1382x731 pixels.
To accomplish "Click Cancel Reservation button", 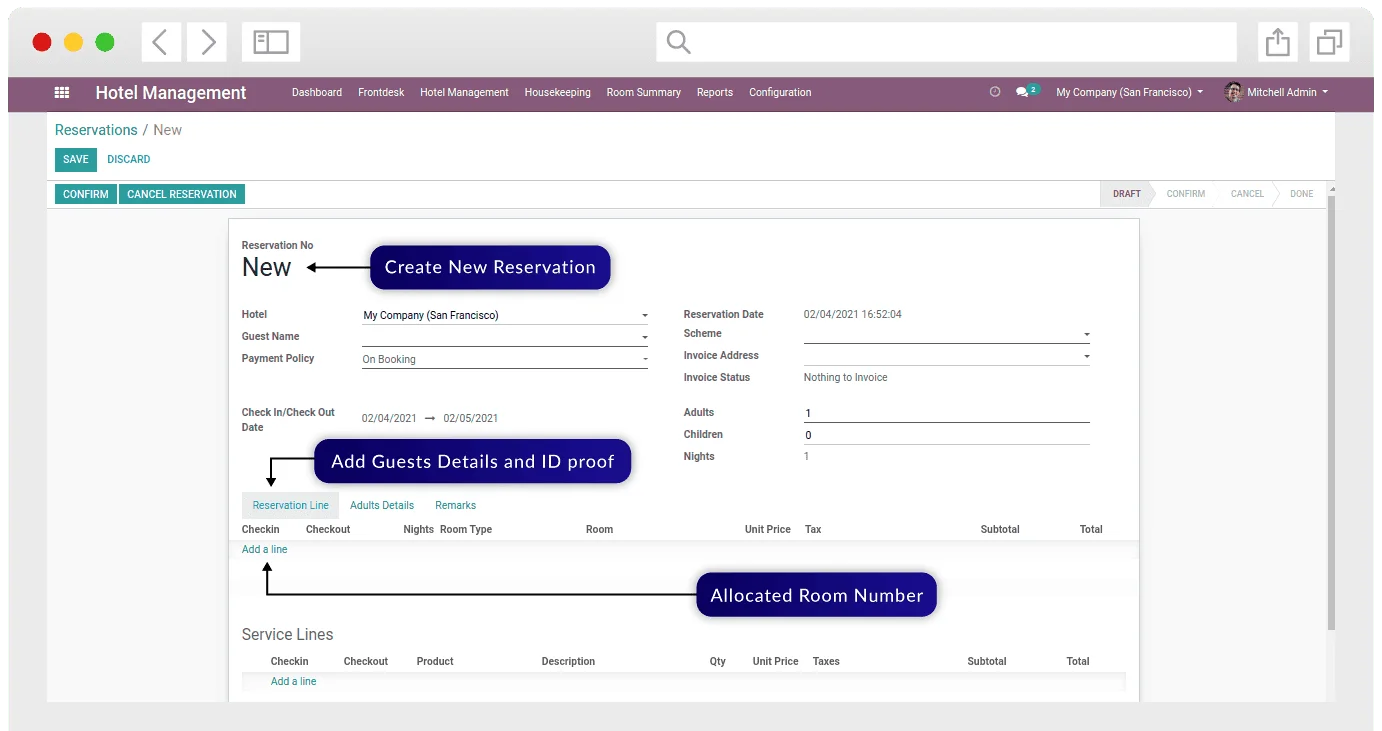I will point(182,194).
